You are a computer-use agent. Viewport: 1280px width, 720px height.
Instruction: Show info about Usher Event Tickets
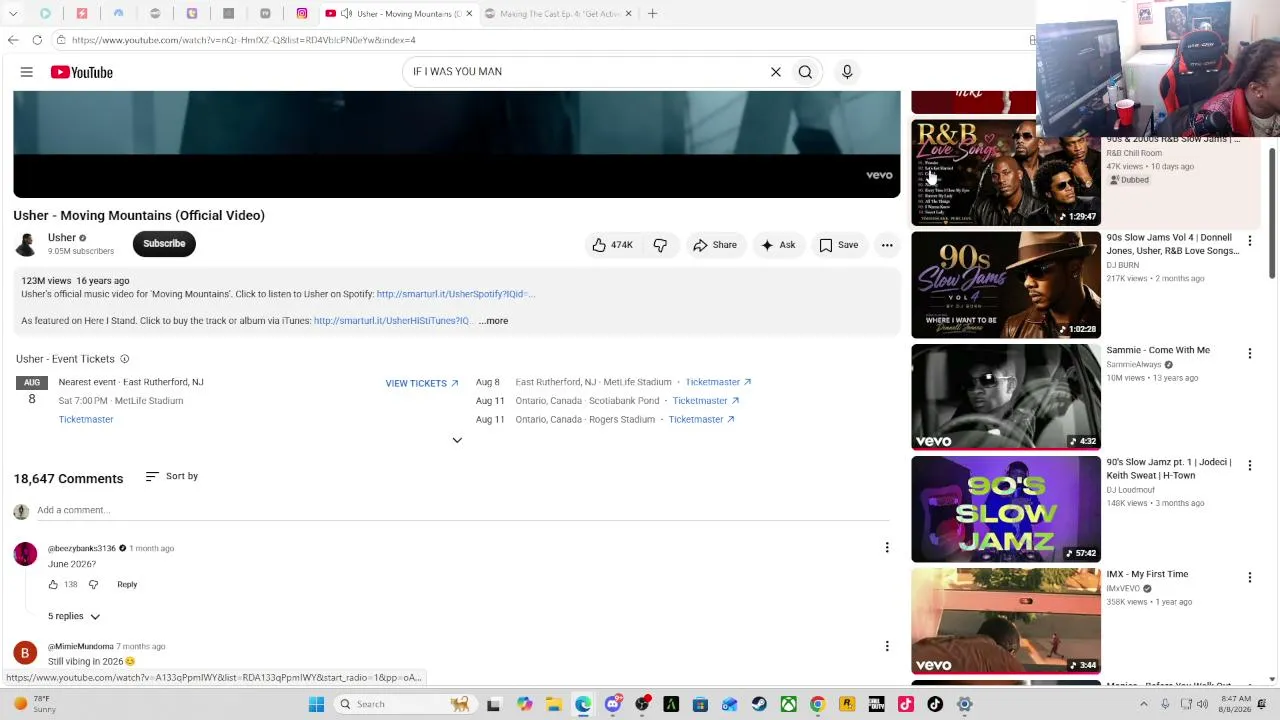(125, 359)
